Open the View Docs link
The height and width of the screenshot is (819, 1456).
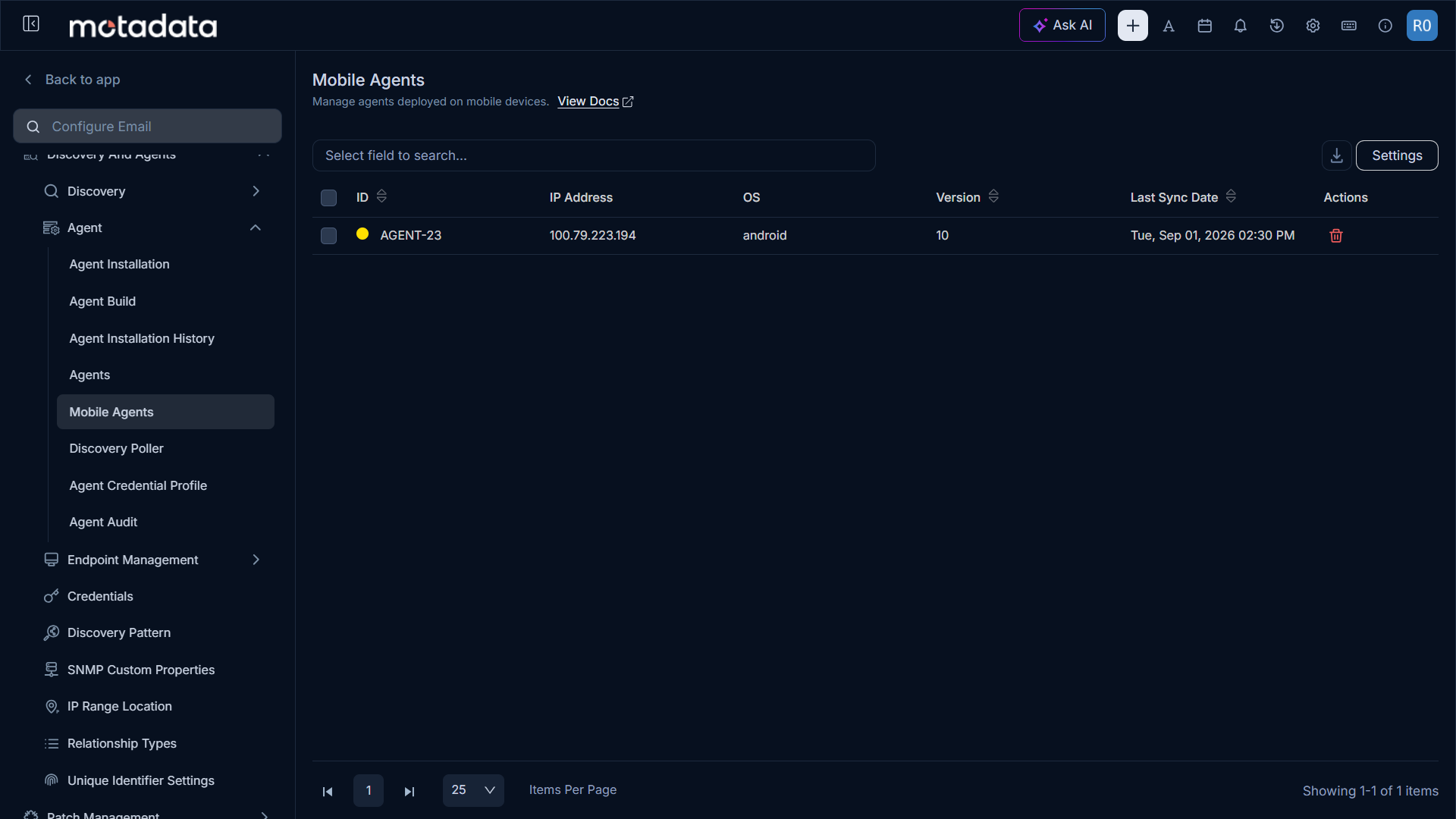tap(595, 101)
